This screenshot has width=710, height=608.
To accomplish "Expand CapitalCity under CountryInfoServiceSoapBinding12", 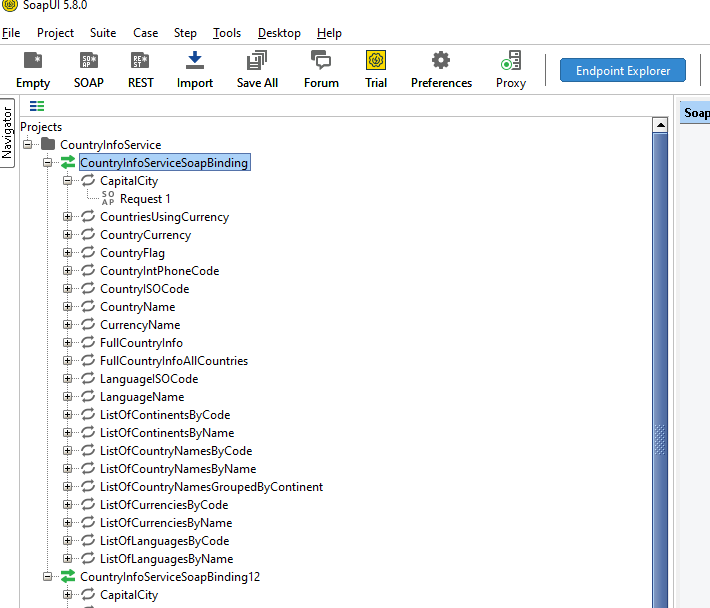I will 67,594.
